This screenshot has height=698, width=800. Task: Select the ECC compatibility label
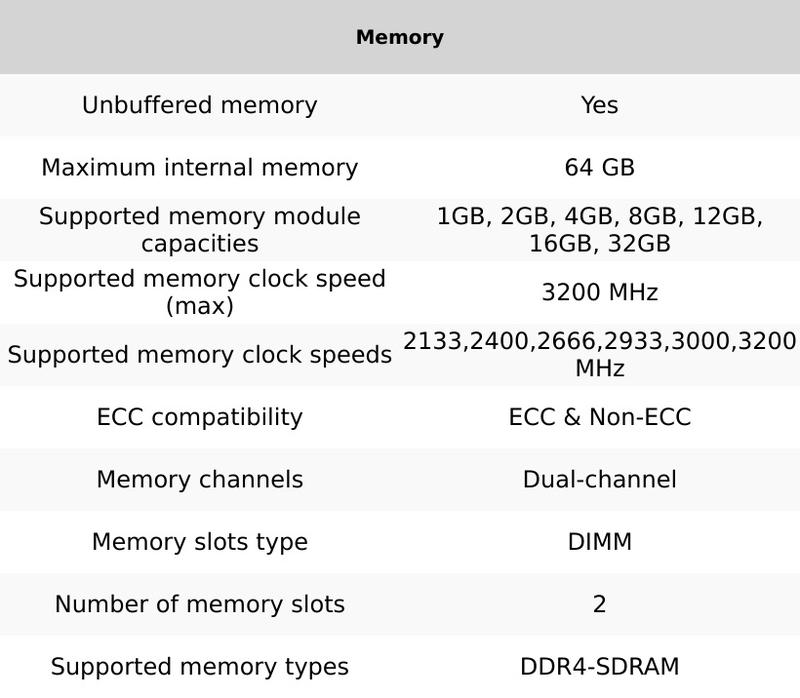[200, 417]
